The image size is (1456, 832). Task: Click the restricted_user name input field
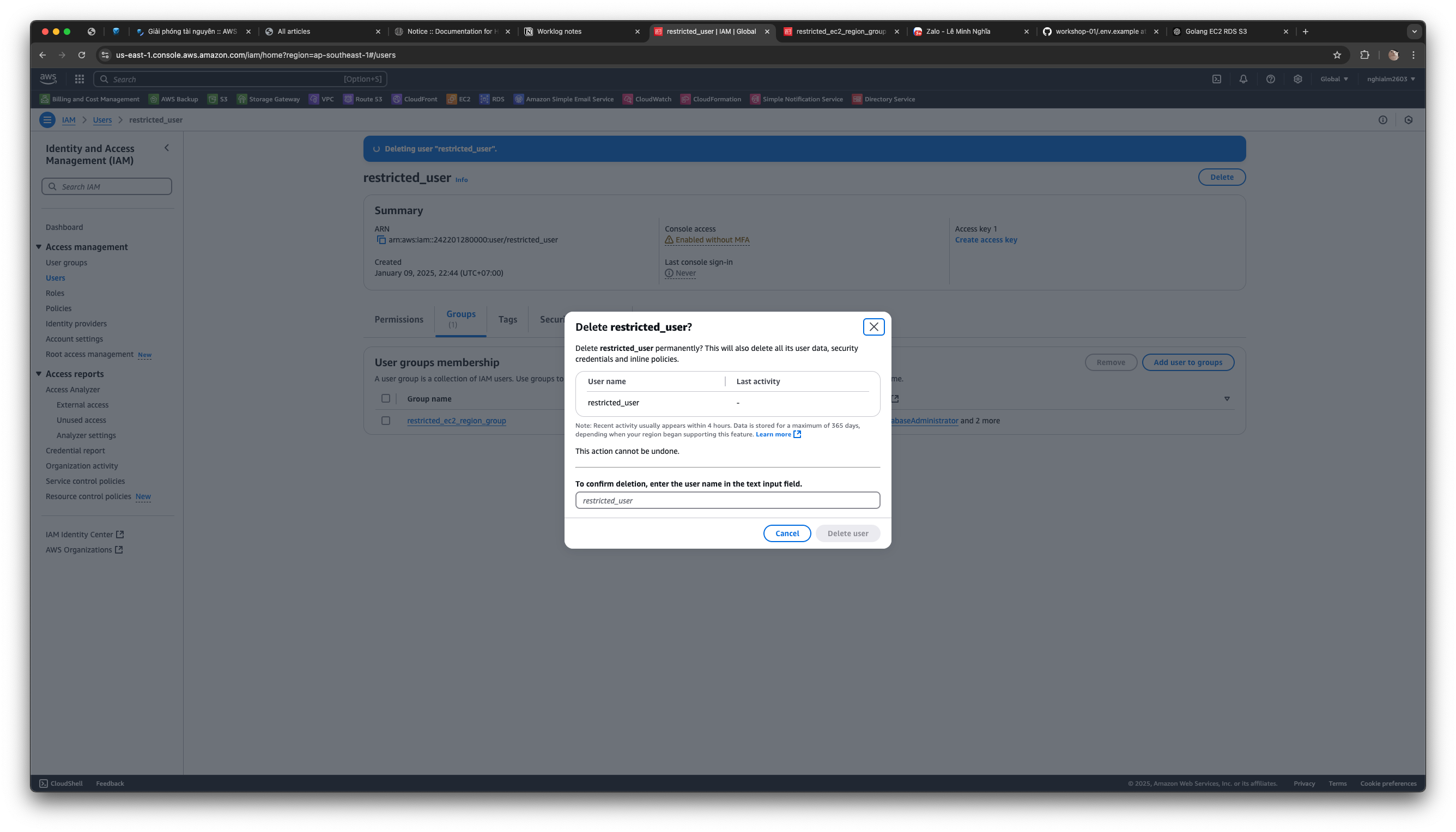tap(728, 500)
